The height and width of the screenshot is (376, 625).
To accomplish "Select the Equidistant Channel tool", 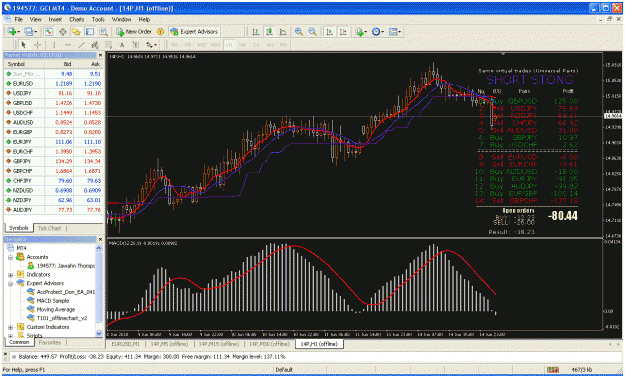I will coord(95,45).
